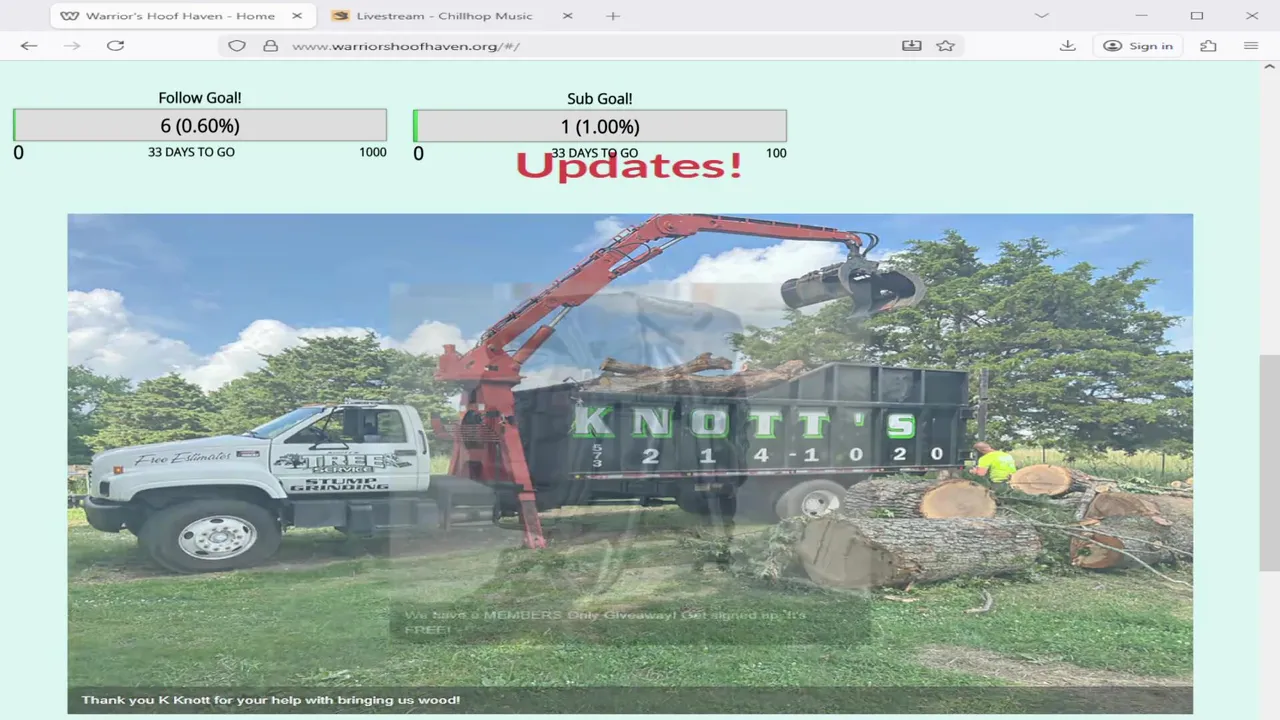This screenshot has width=1280, height=720.
Task: Reload the Warrior's Hoof Haven page
Action: 116,46
